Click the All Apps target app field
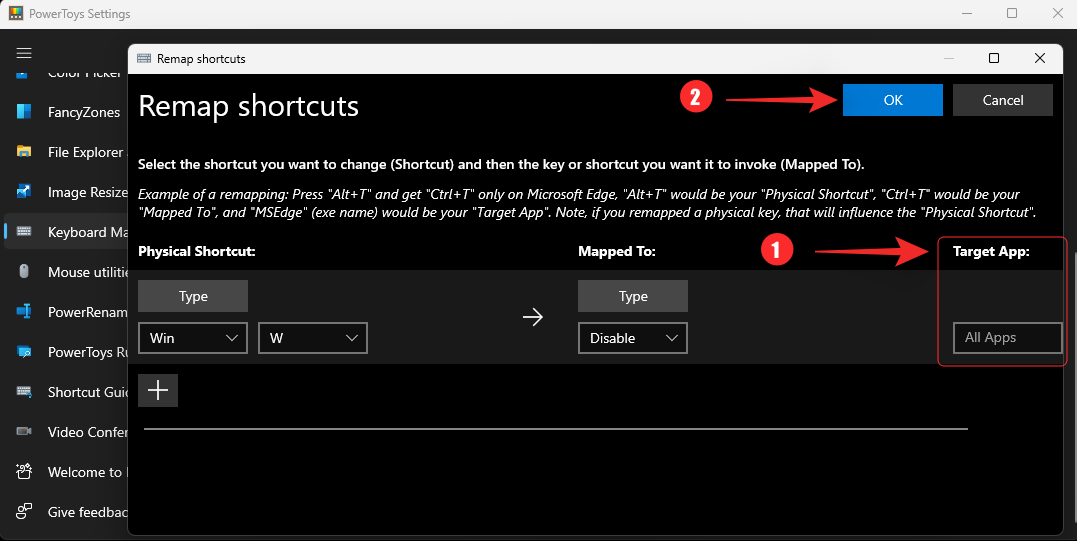1077x541 pixels. [x=1007, y=338]
